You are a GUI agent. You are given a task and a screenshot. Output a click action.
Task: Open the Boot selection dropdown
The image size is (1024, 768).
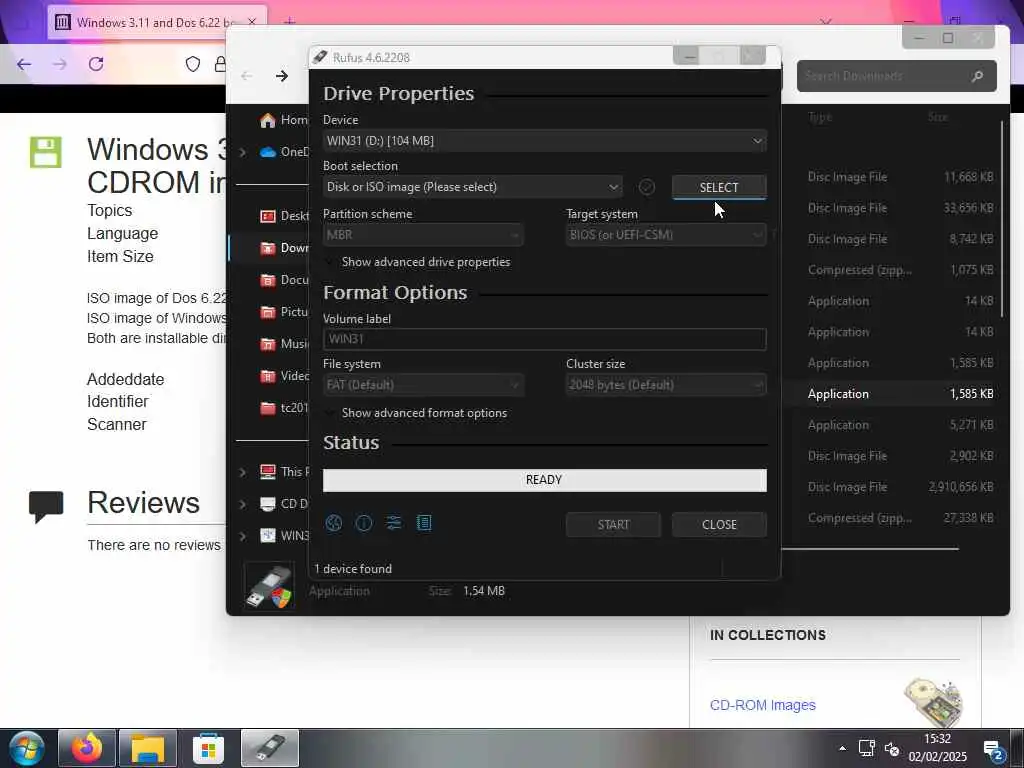pyautogui.click(x=473, y=187)
